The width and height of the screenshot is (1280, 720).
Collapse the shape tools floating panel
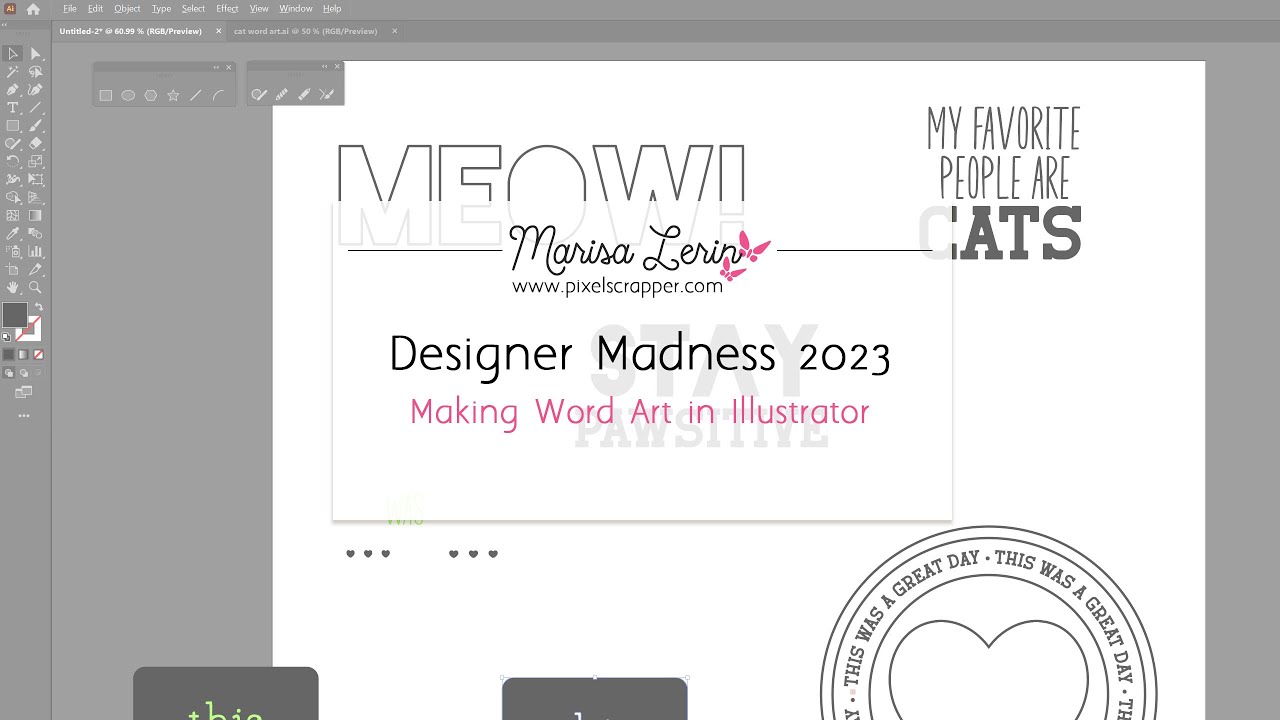click(x=216, y=67)
